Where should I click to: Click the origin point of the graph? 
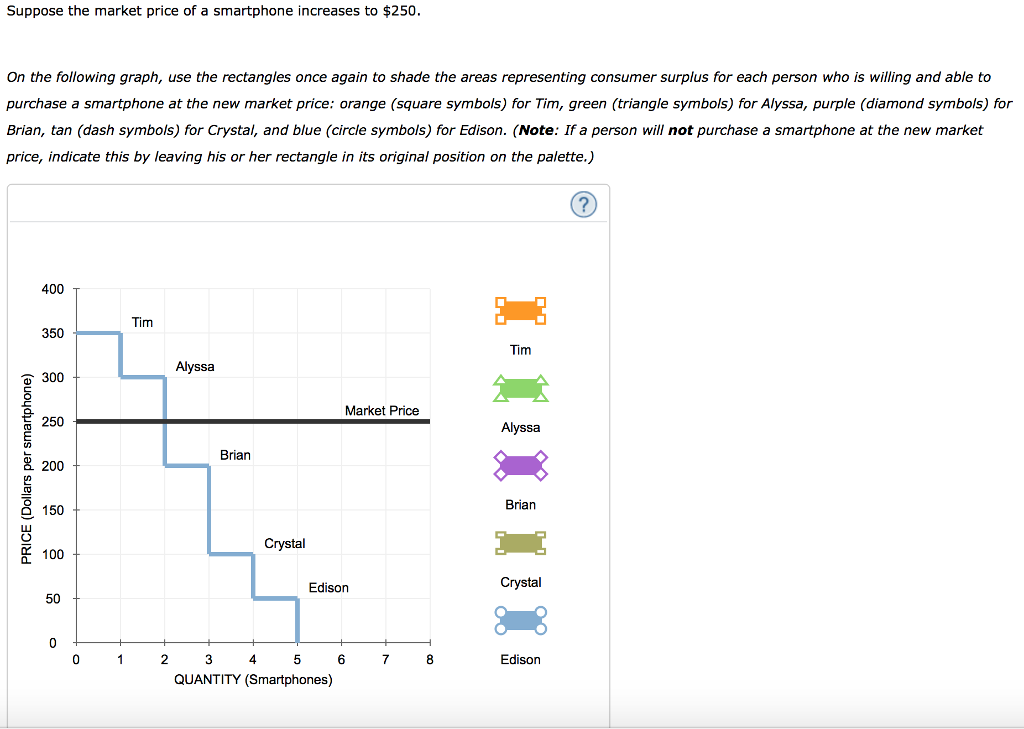pyautogui.click(x=75, y=642)
